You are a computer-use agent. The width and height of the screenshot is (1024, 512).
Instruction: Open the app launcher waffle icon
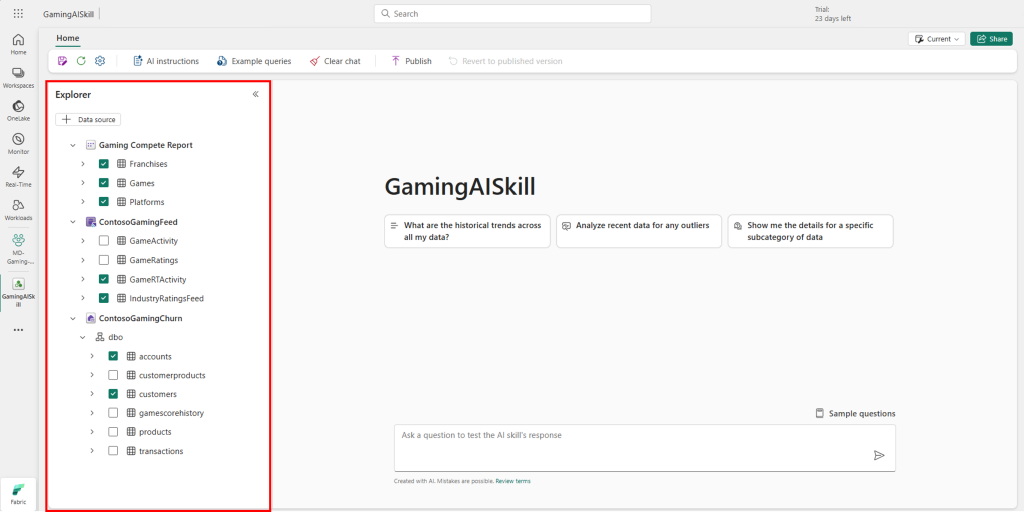coord(18,14)
